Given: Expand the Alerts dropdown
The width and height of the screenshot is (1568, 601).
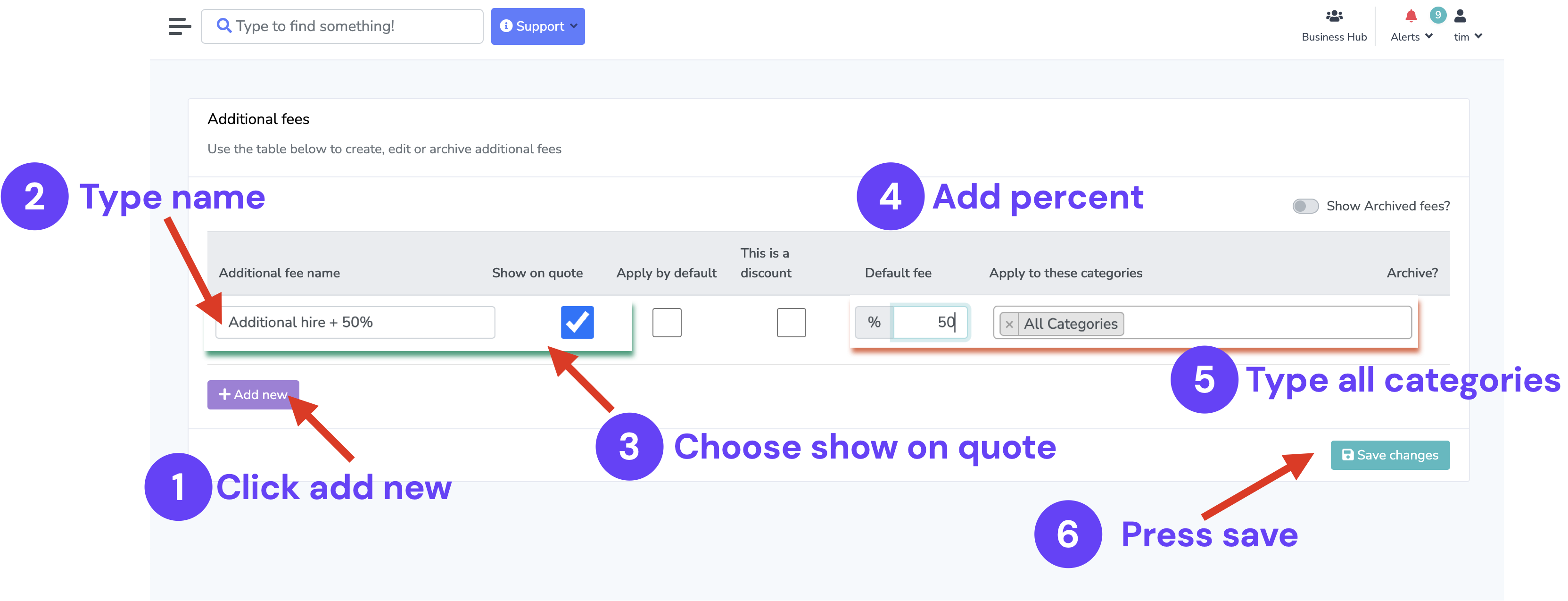Looking at the screenshot, I should [x=1411, y=36].
